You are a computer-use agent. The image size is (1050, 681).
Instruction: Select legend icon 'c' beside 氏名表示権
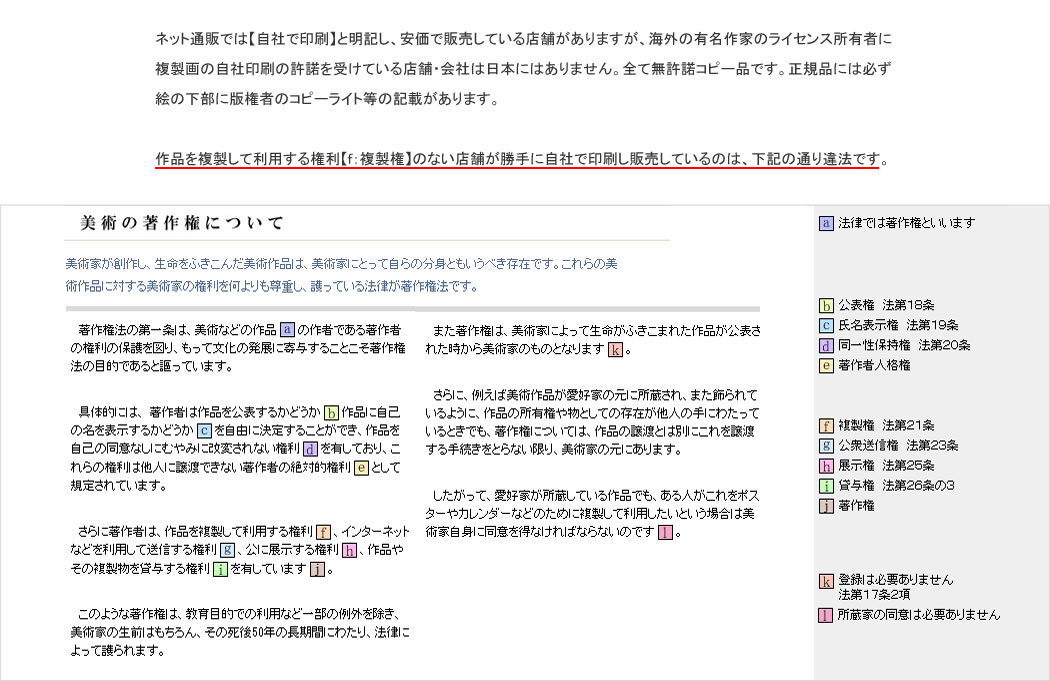[826, 325]
